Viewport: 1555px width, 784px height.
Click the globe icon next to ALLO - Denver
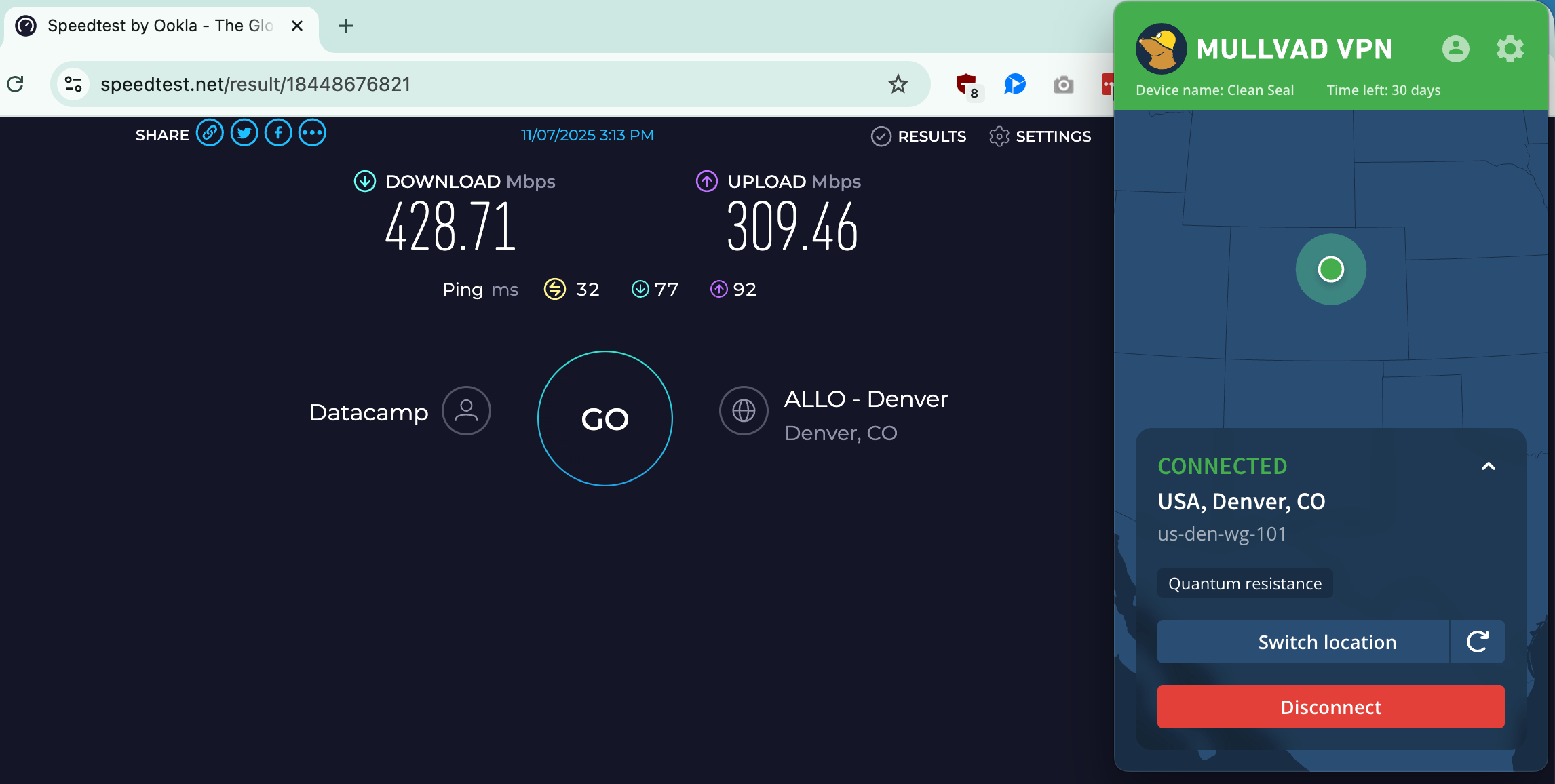744,410
